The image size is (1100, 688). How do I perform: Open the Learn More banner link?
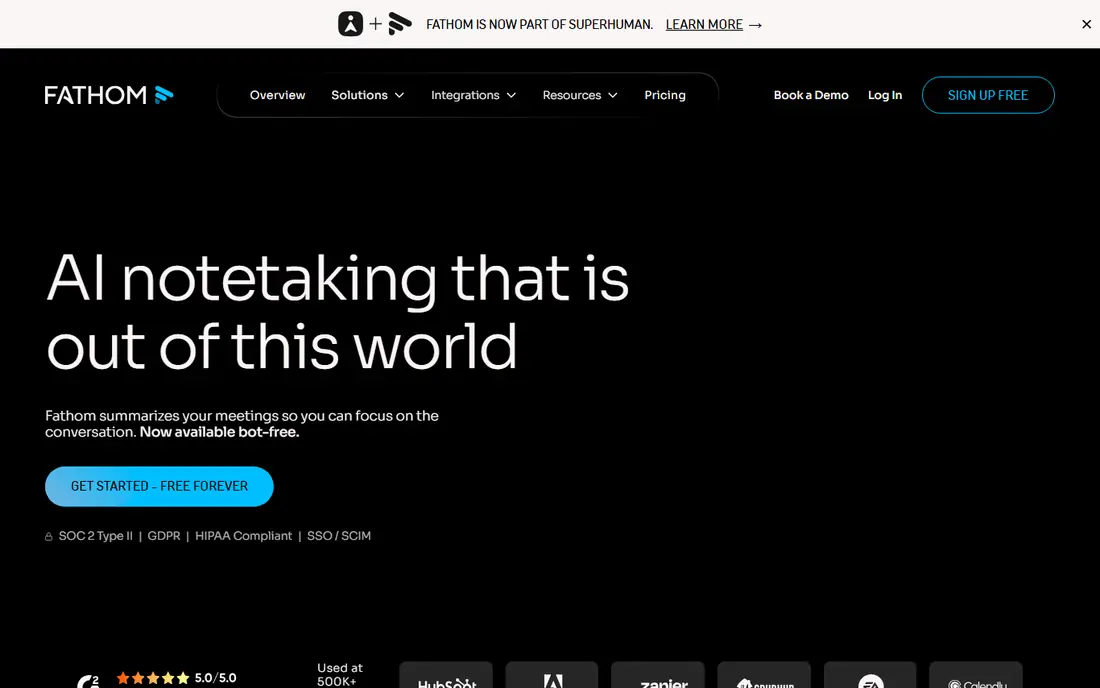pos(704,25)
